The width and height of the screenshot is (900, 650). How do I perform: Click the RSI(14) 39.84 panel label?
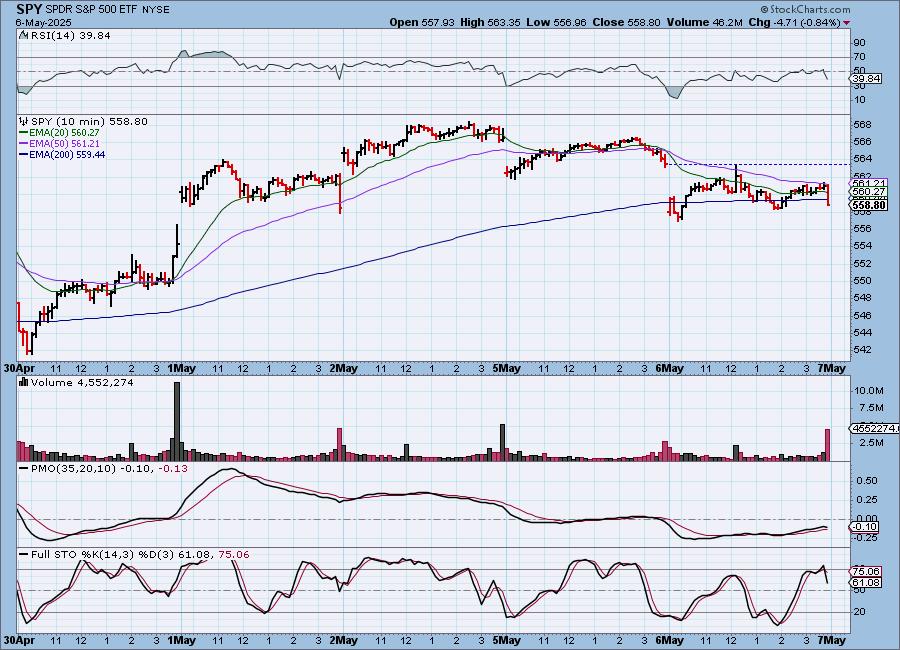70,35
